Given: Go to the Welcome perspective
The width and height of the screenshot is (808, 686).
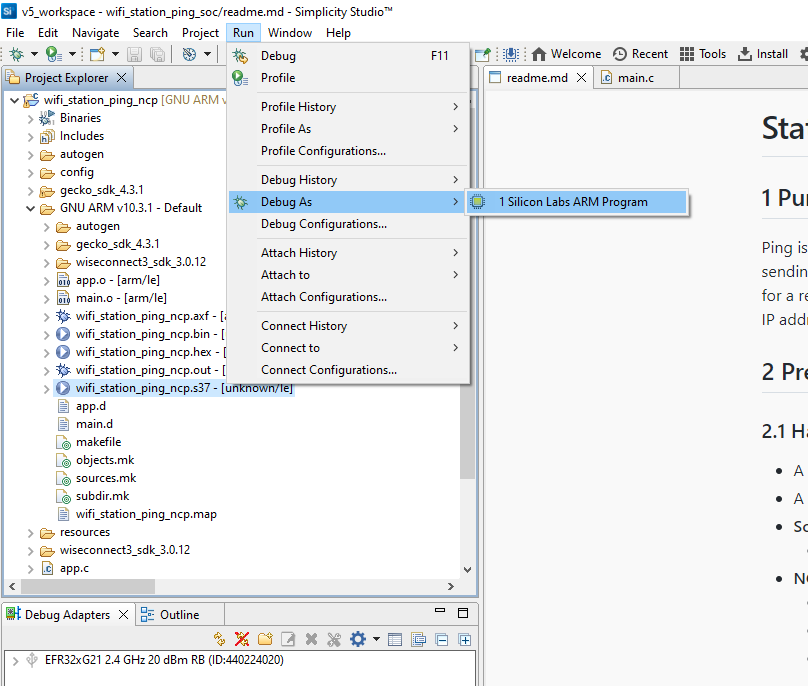Looking at the screenshot, I should pyautogui.click(x=566, y=54).
